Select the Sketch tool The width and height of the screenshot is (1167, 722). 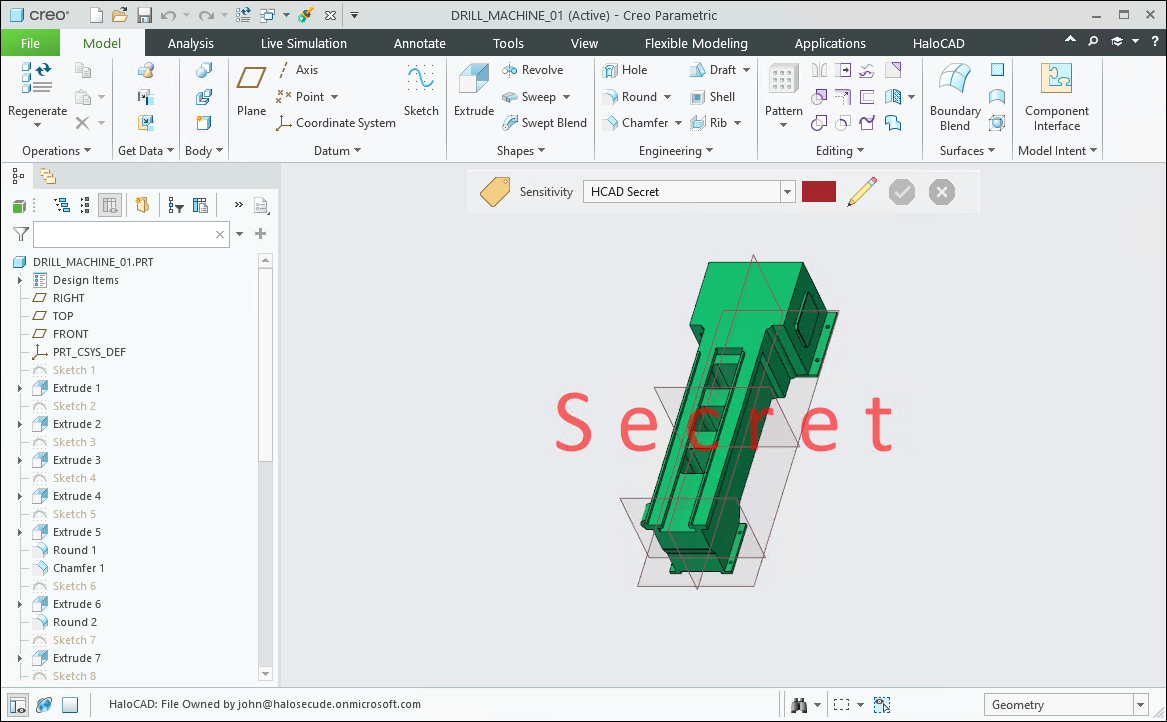[421, 80]
